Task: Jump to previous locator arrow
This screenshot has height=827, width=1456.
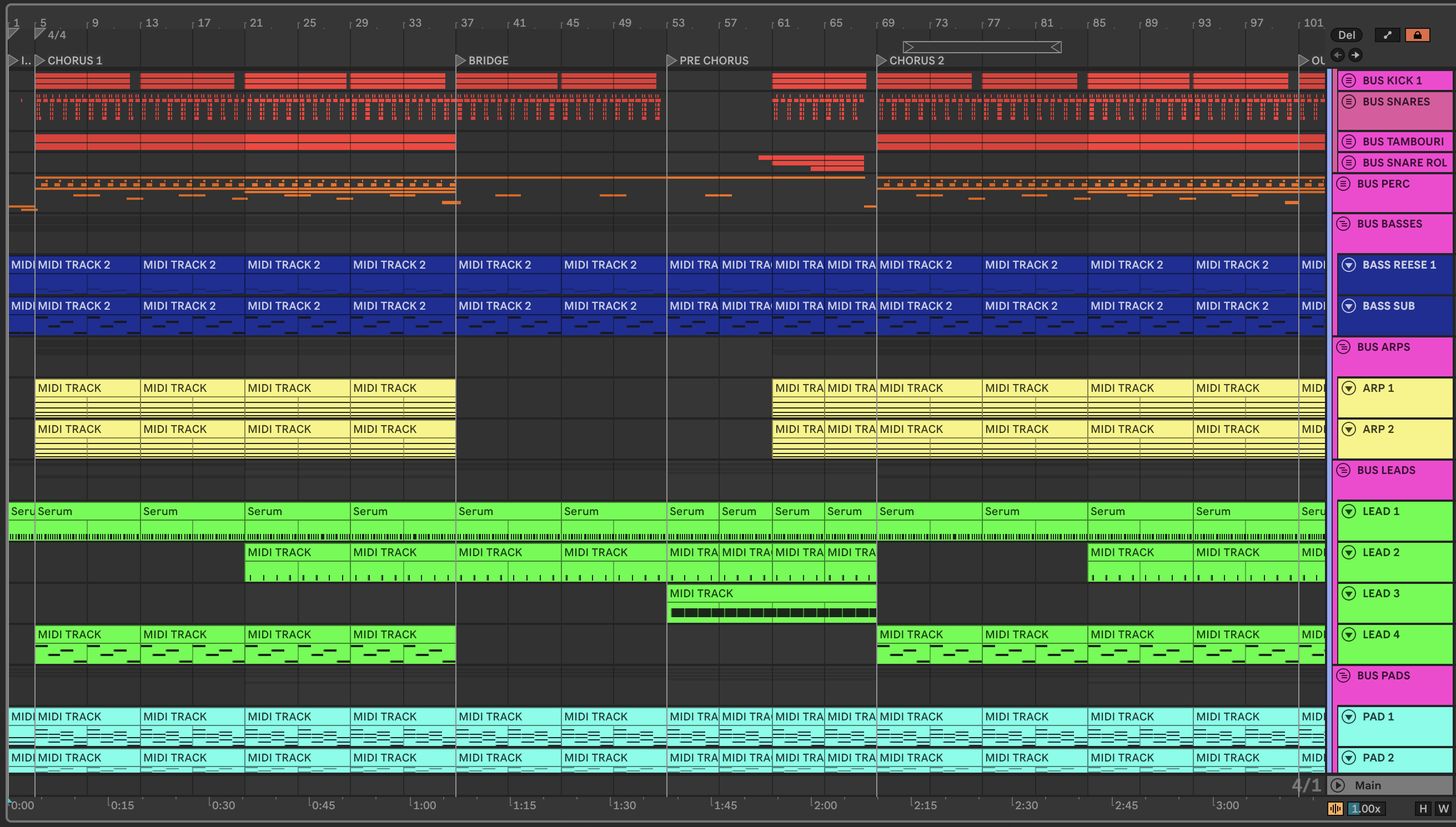Action: pos(1338,55)
